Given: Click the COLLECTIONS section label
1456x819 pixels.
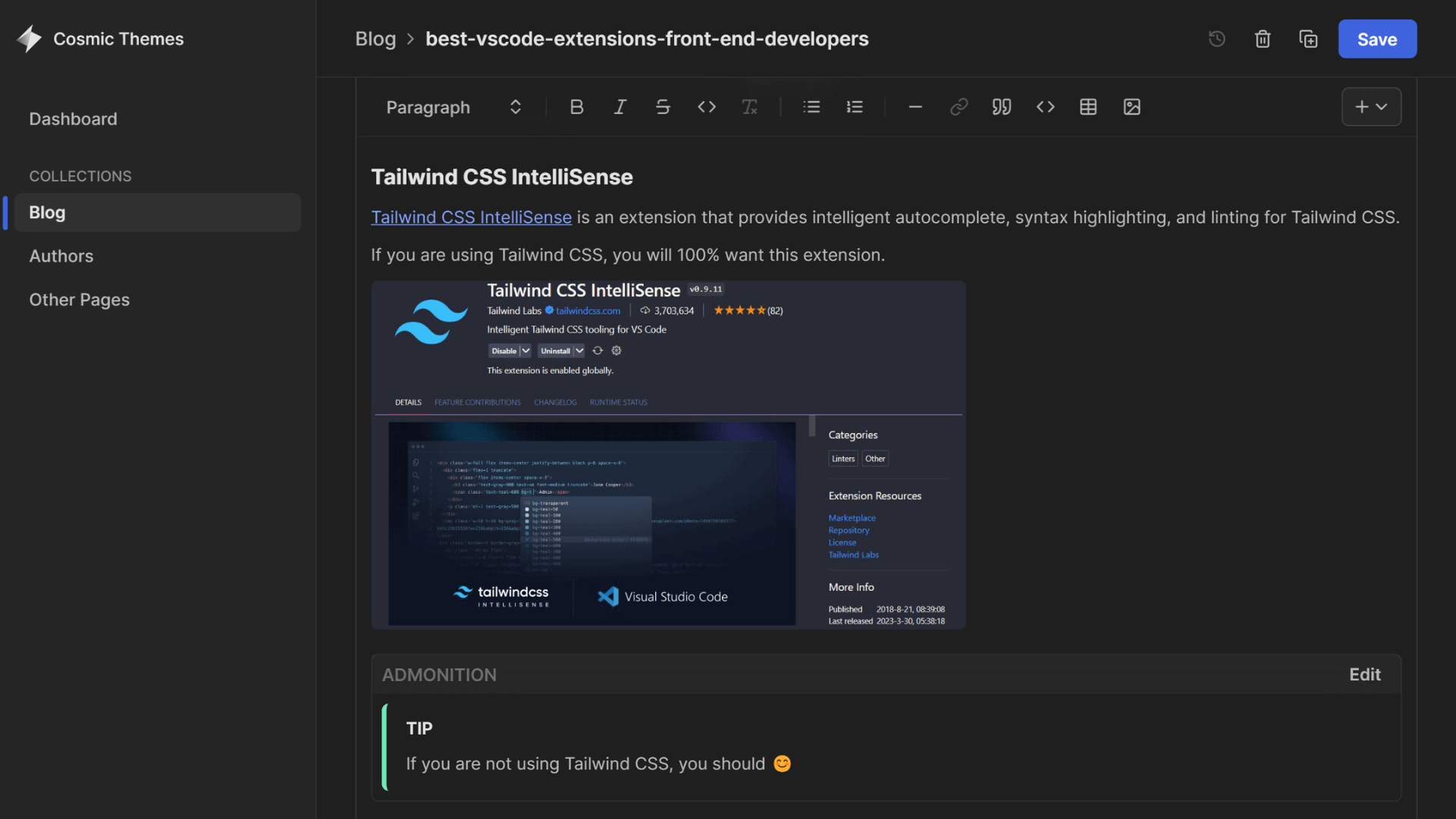Looking at the screenshot, I should 80,176.
